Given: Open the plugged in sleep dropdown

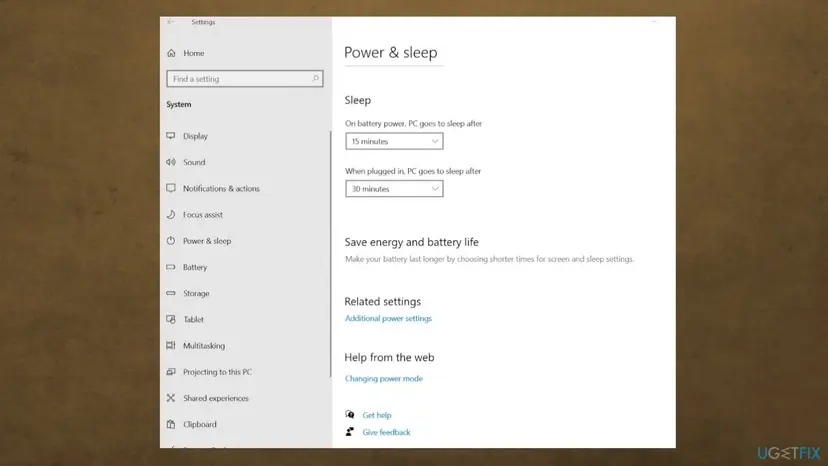Looking at the screenshot, I should [x=394, y=189].
